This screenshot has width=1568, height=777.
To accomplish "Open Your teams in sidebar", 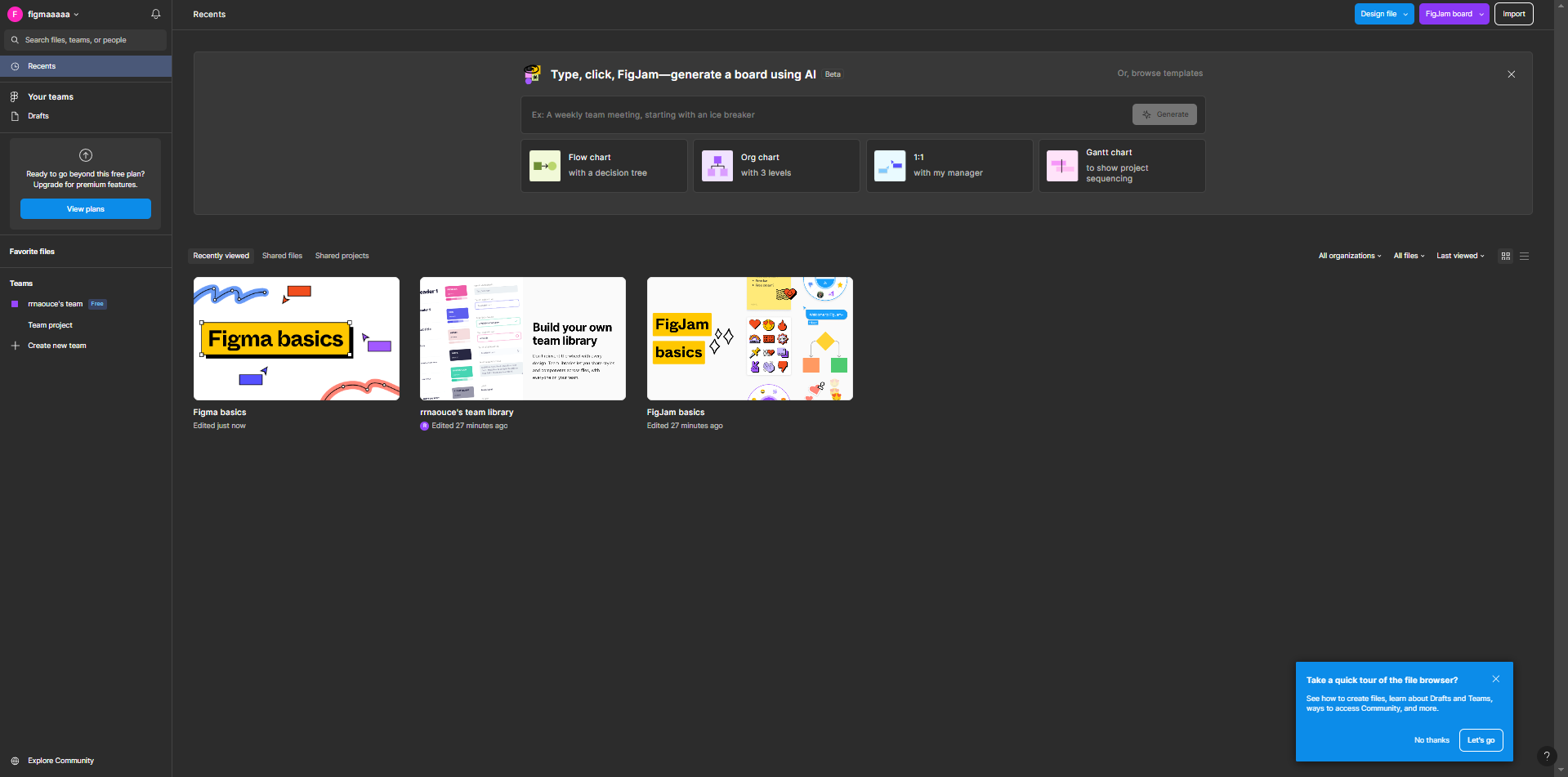I will pos(51,96).
